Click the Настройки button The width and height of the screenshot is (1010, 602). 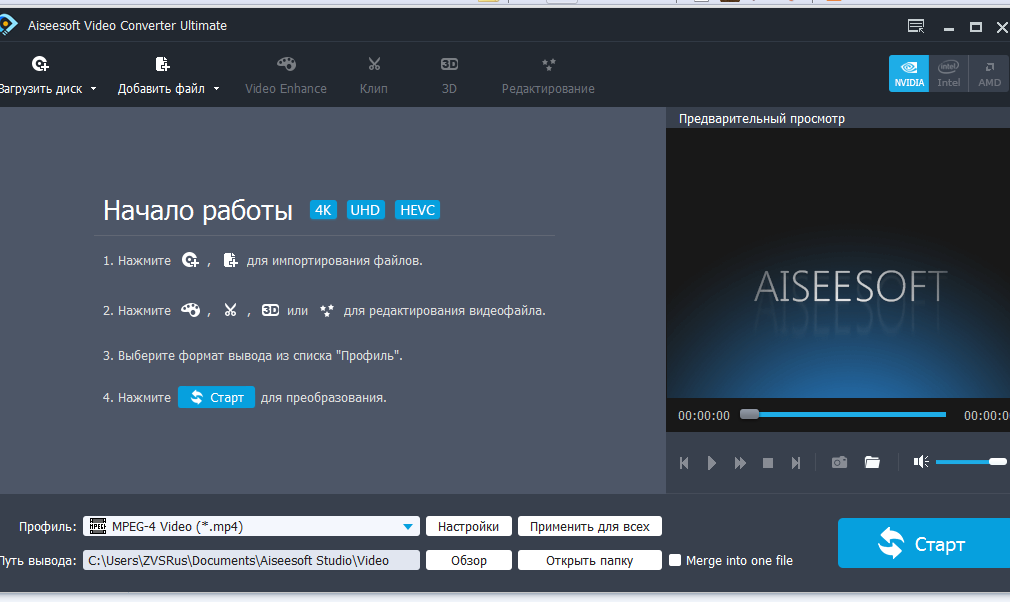point(468,526)
